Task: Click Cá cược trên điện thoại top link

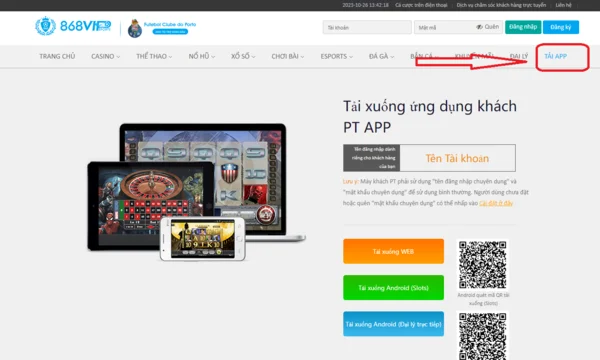Action: coord(421,5)
